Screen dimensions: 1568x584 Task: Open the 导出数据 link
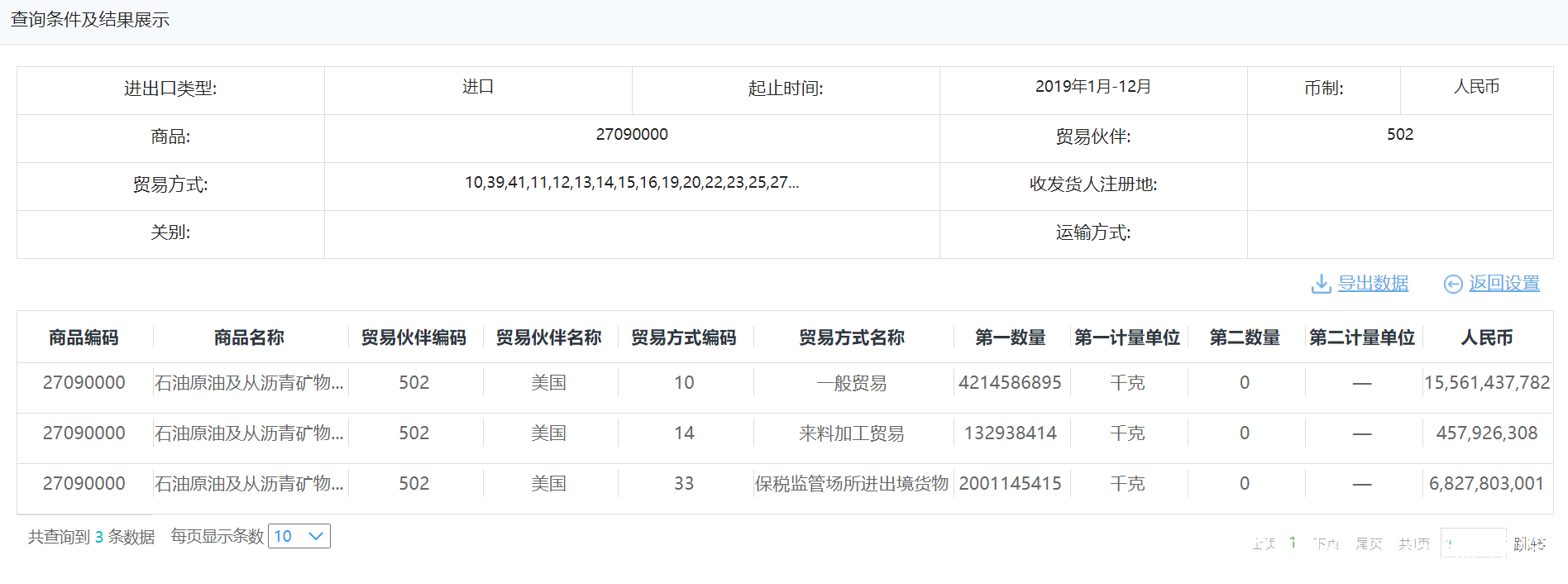point(1373,283)
